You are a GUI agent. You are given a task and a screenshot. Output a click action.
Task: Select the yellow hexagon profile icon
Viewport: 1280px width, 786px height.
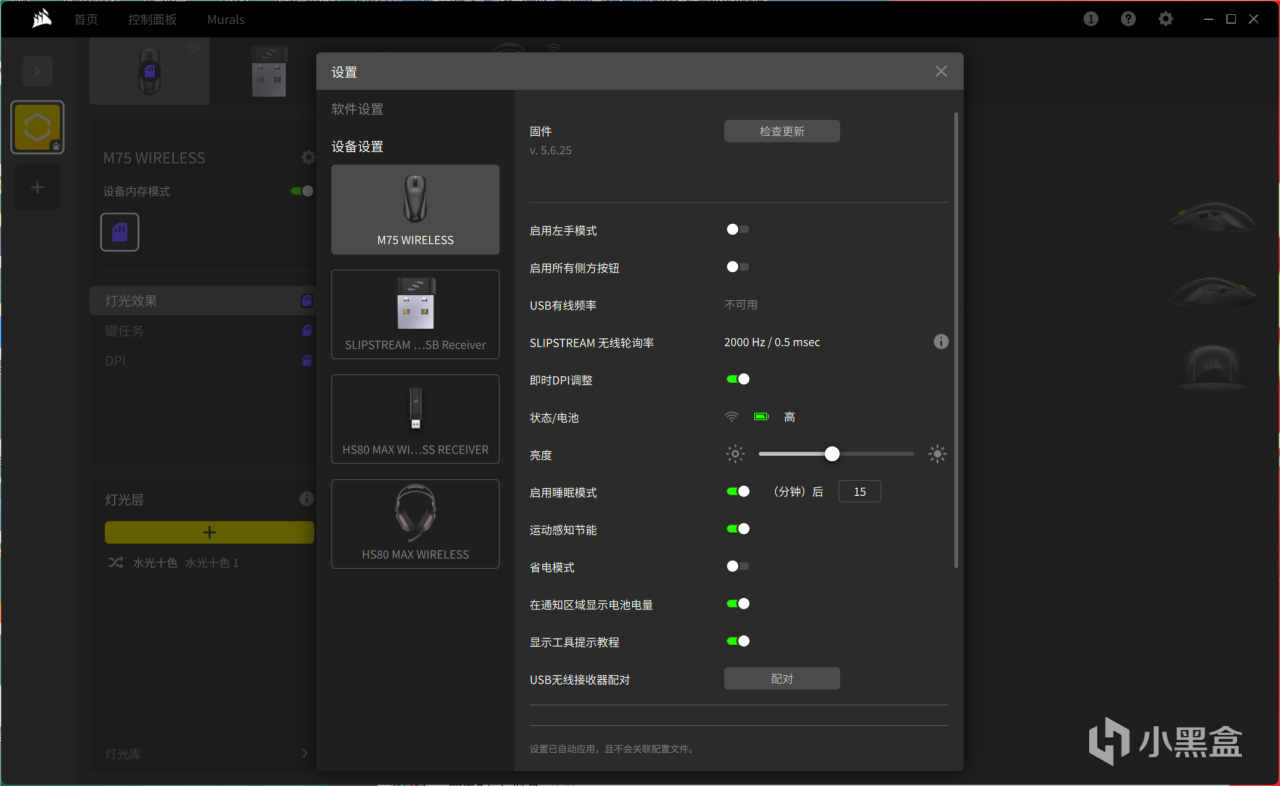(x=38, y=128)
